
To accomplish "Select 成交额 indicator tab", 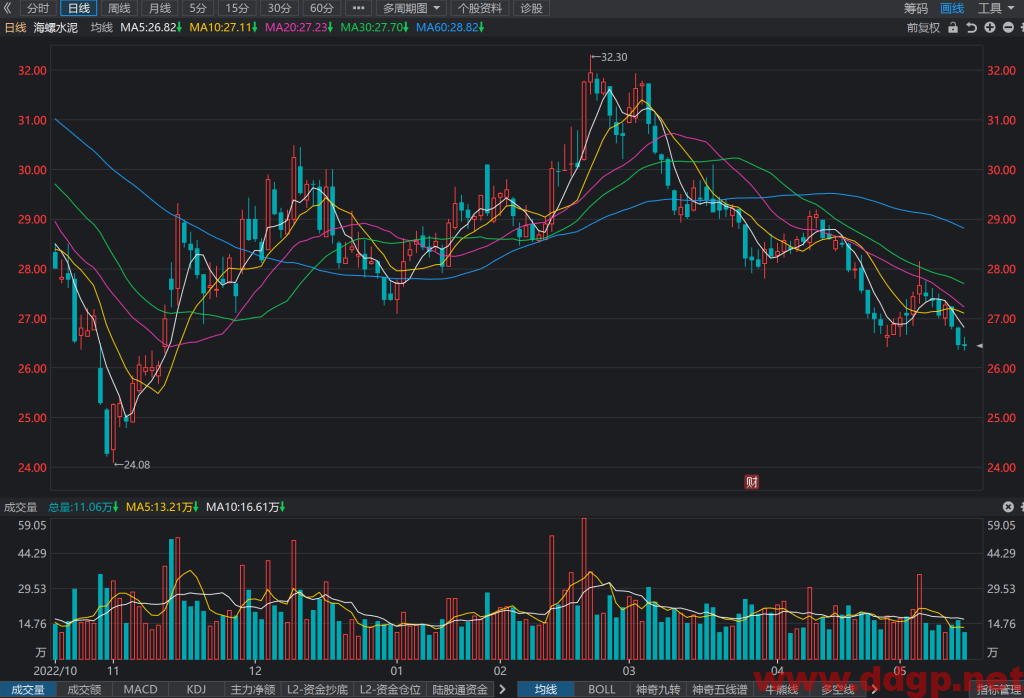I will pos(84,690).
